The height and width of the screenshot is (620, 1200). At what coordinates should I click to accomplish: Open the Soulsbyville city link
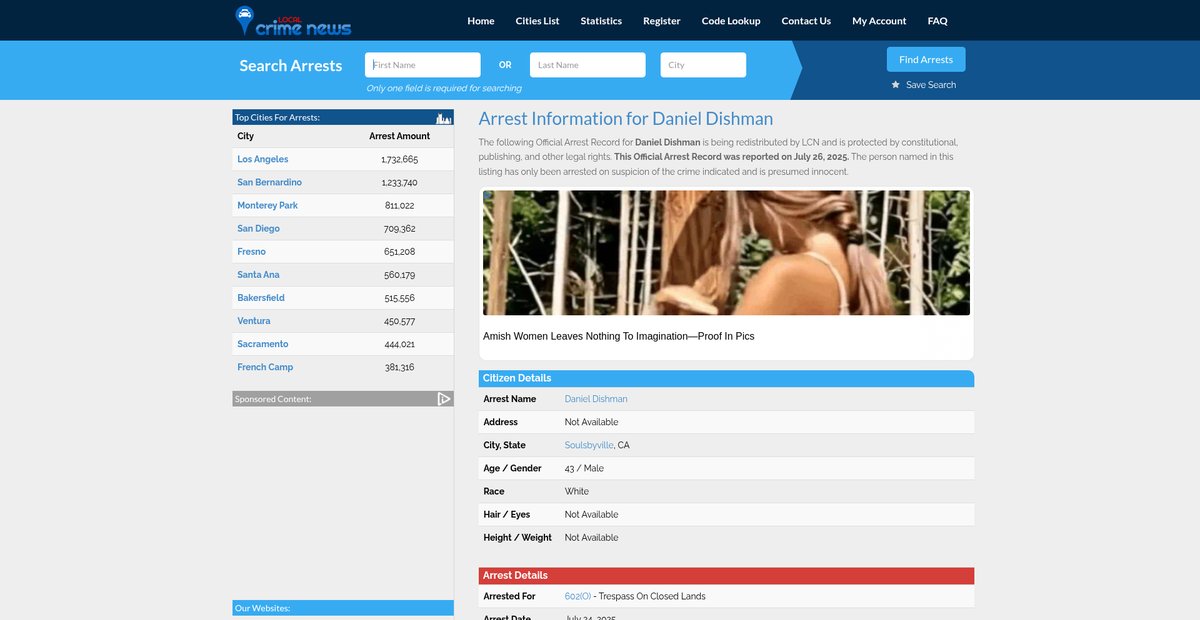(x=589, y=445)
